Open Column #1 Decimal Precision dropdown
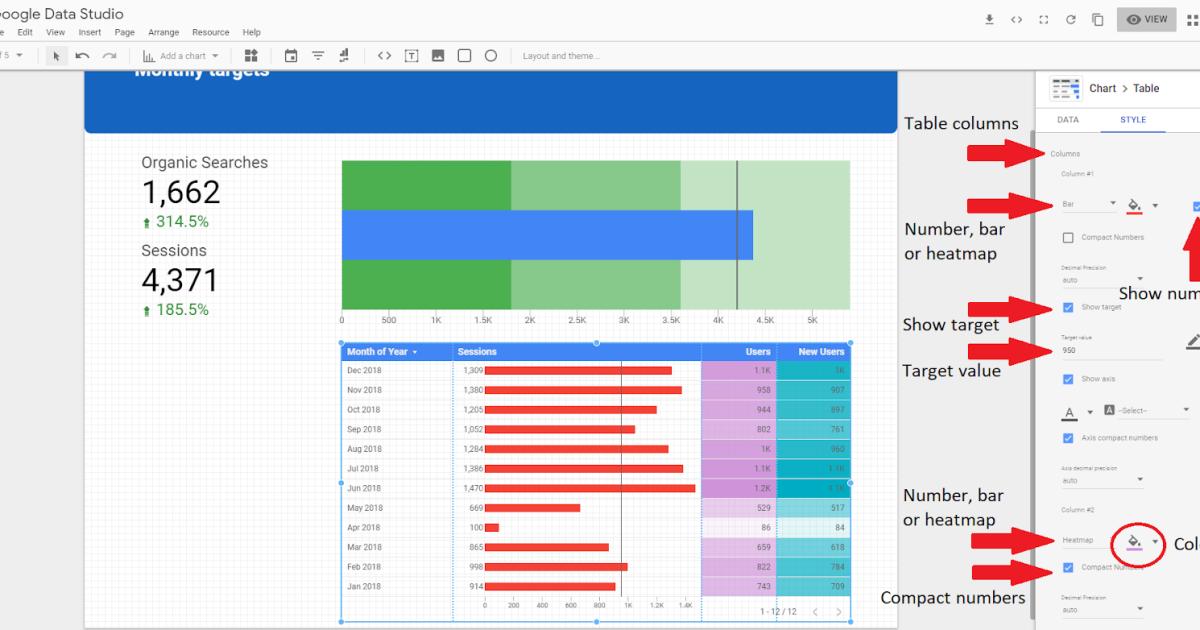The width and height of the screenshot is (1200, 630). (x=1103, y=280)
